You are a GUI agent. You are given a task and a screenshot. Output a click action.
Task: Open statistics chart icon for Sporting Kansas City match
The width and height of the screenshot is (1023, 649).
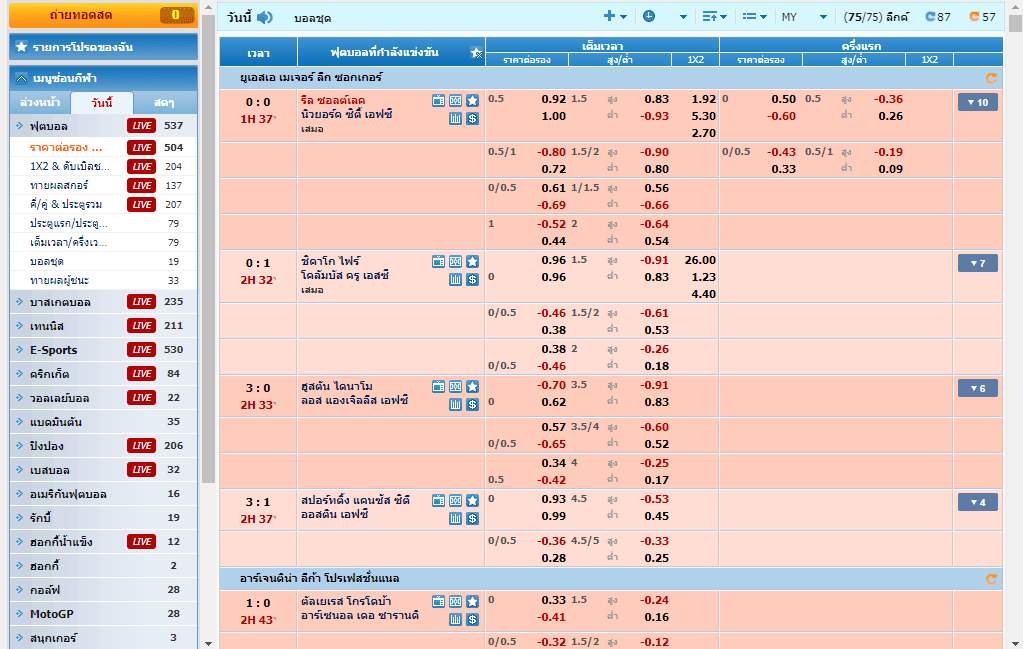(x=455, y=519)
